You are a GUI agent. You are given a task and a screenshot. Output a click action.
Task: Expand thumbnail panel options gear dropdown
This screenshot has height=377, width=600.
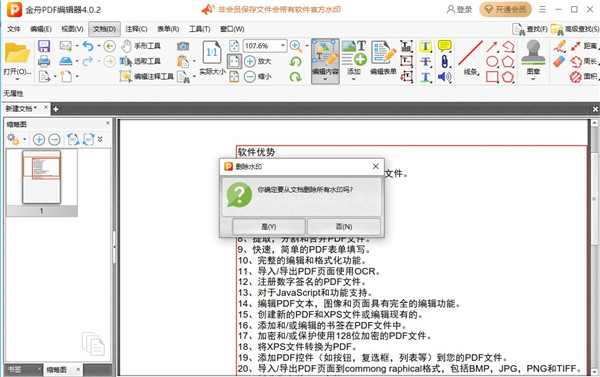click(x=24, y=139)
